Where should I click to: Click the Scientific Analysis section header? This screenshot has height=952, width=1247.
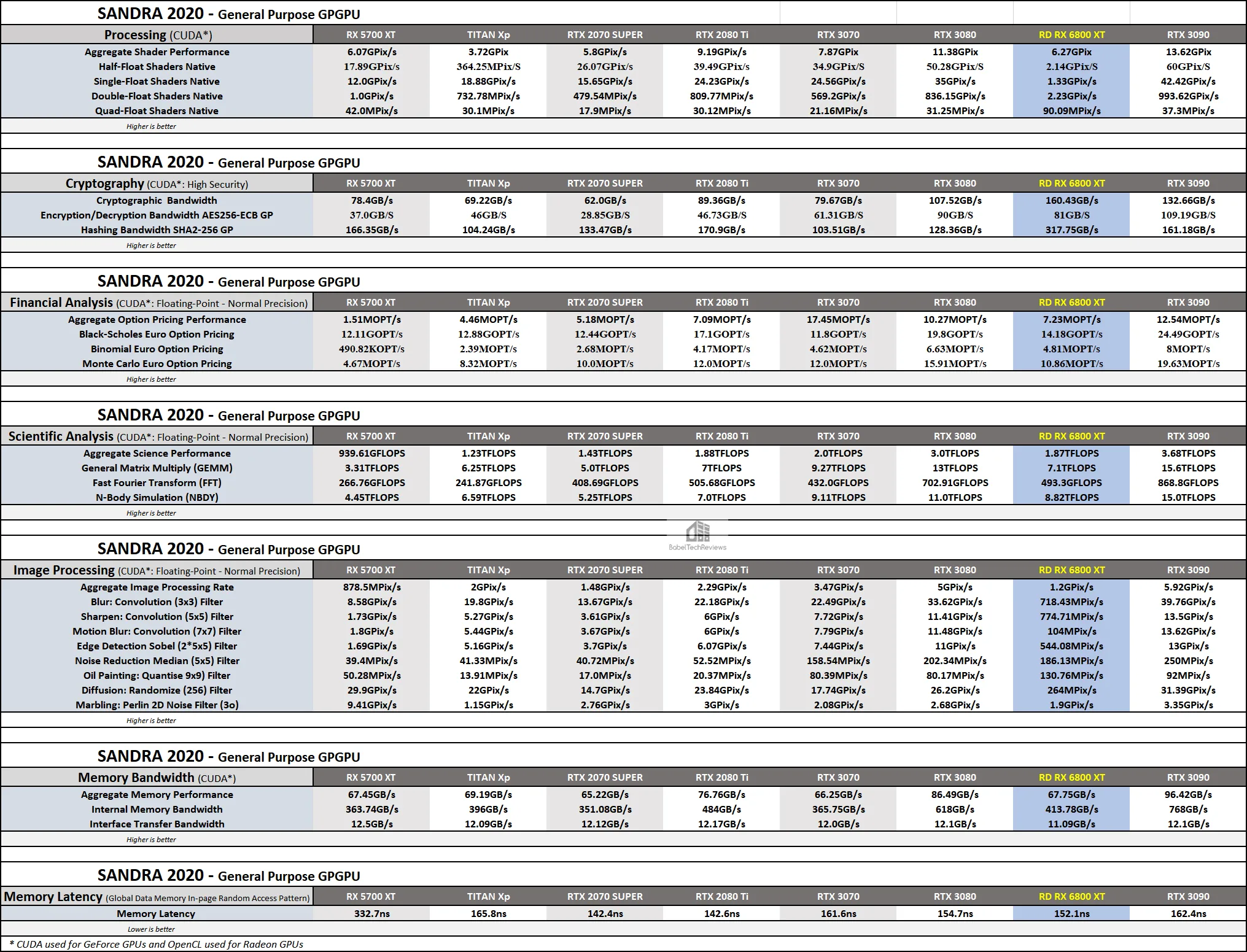coord(158,436)
